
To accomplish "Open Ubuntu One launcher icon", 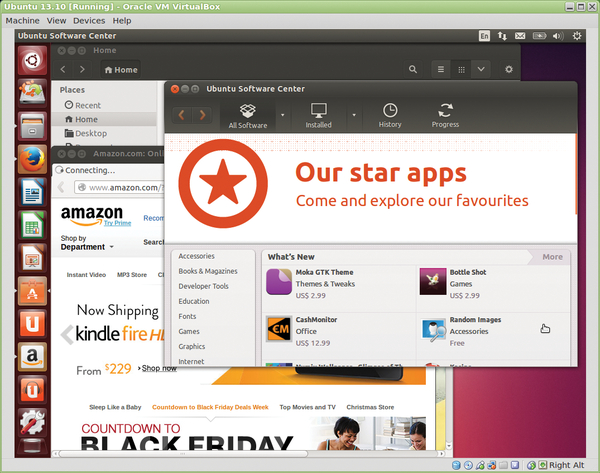I will coord(33,324).
